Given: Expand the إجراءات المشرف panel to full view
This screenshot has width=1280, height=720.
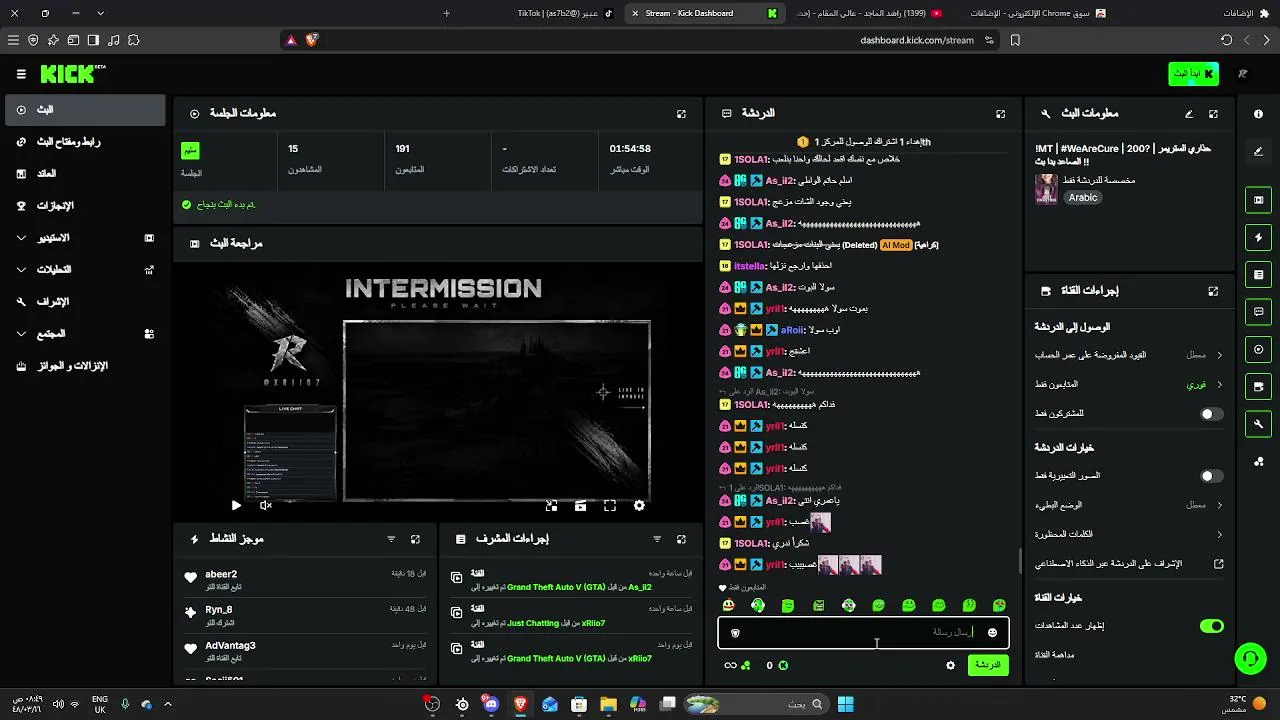Looking at the screenshot, I should click(x=681, y=539).
